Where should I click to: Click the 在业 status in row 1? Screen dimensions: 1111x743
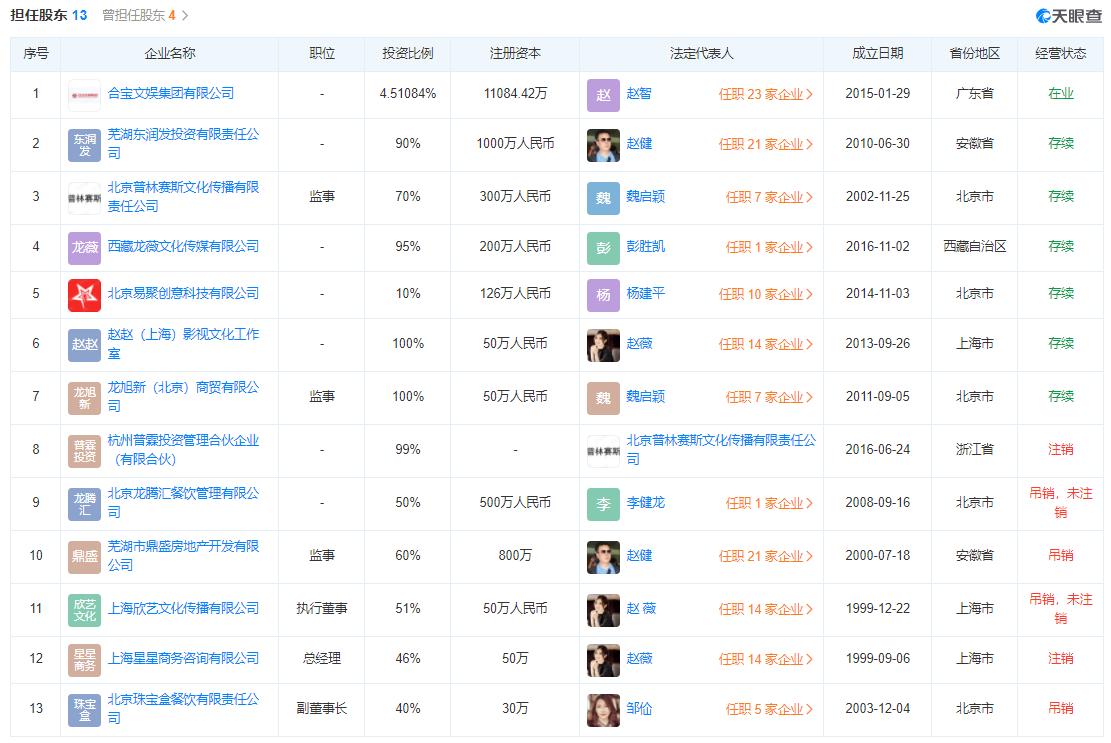(x=1061, y=93)
